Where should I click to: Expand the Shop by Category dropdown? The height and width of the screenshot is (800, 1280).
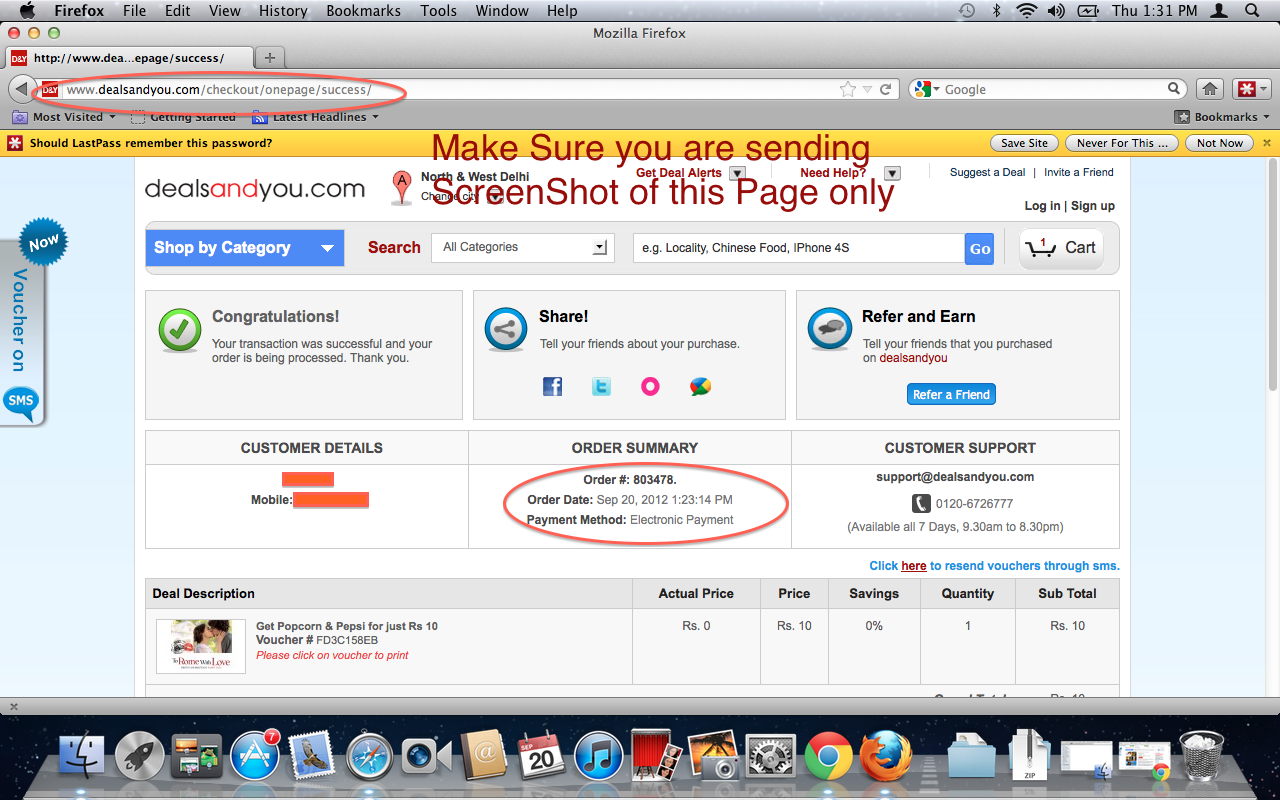[245, 248]
